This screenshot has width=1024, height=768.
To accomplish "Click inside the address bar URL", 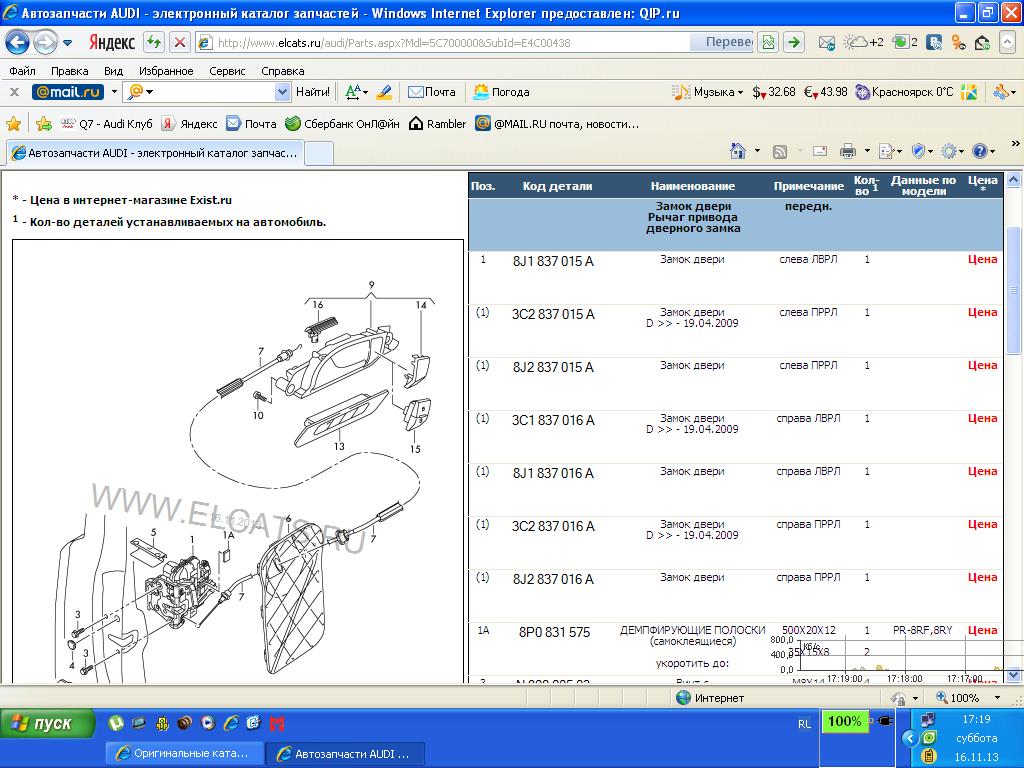I will (394, 43).
